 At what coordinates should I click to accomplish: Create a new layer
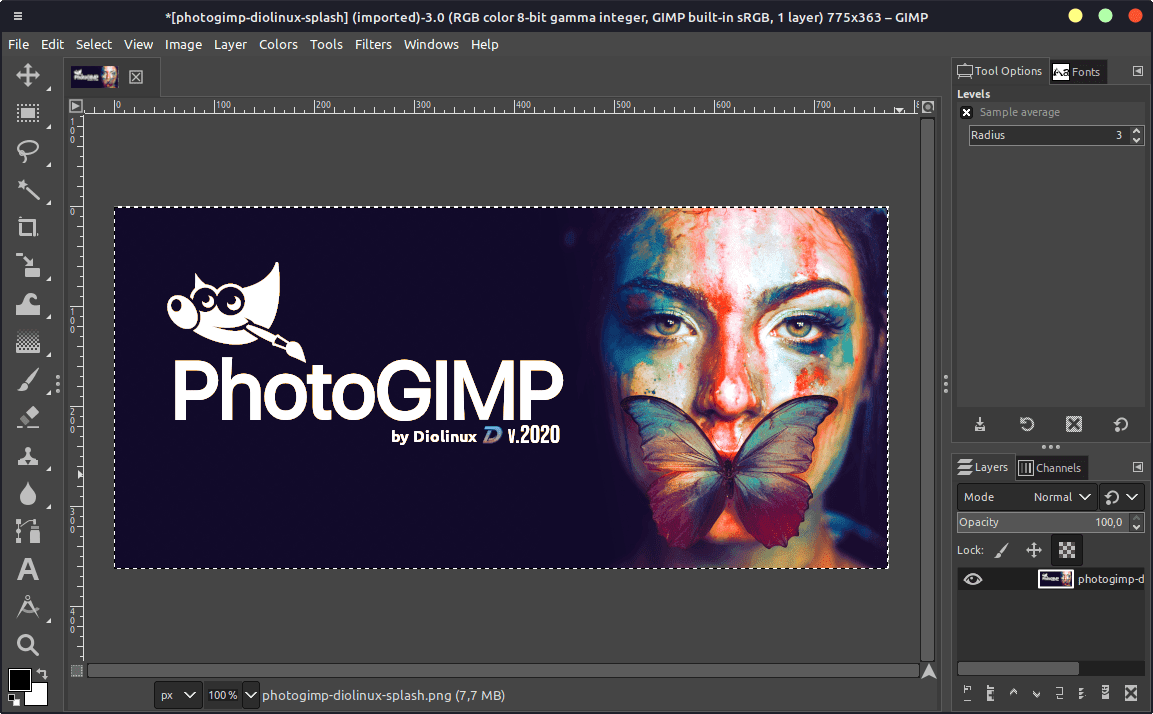coord(967,693)
